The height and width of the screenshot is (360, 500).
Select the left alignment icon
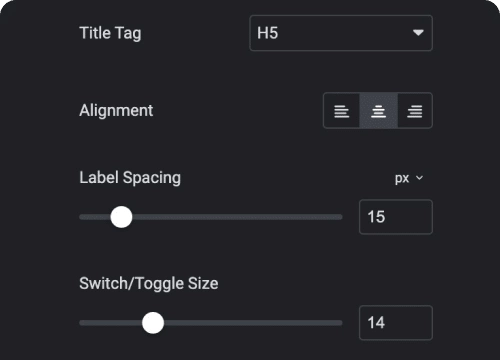(x=341, y=111)
